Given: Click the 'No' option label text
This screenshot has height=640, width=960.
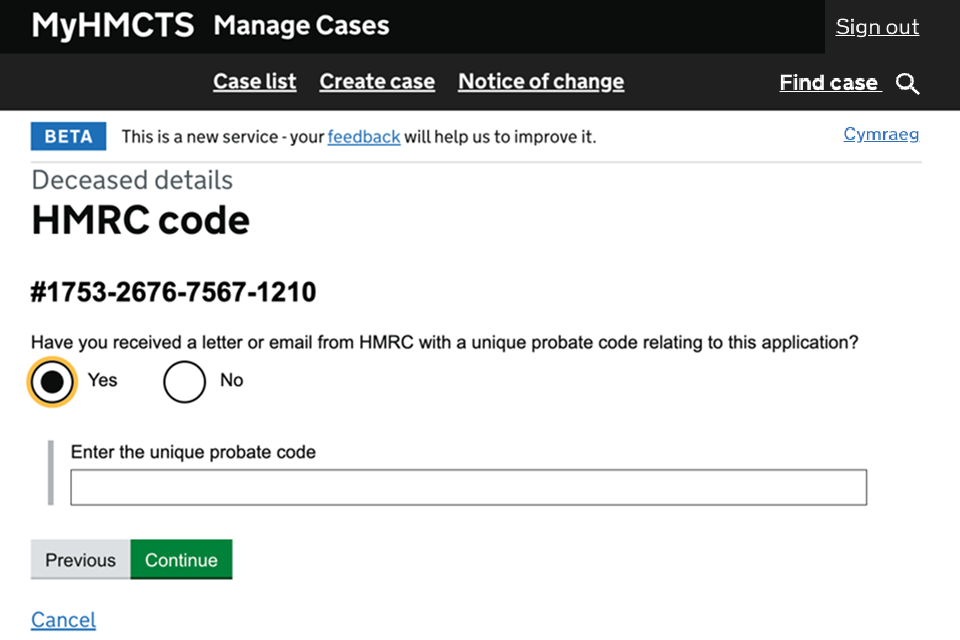Looking at the screenshot, I should pos(231,380).
